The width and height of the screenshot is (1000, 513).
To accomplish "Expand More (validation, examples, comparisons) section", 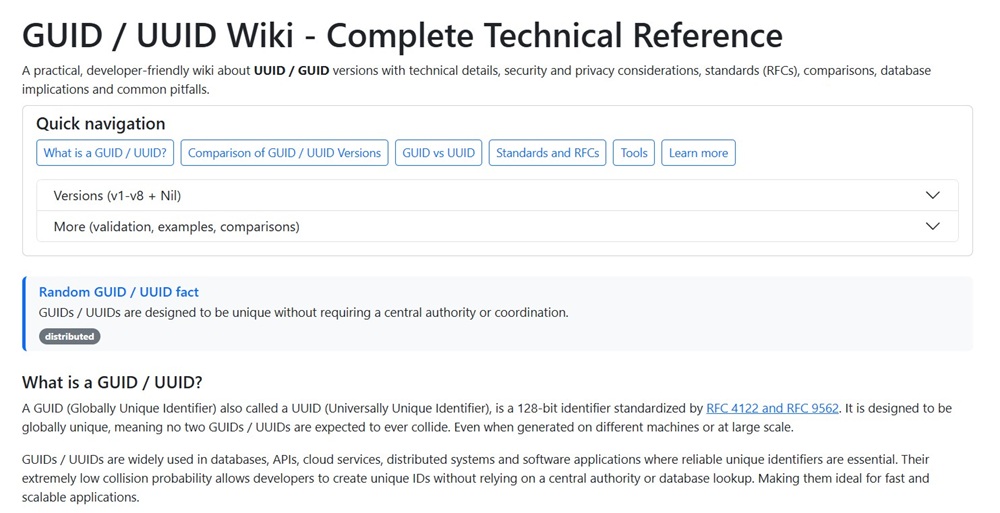I will (176, 227).
